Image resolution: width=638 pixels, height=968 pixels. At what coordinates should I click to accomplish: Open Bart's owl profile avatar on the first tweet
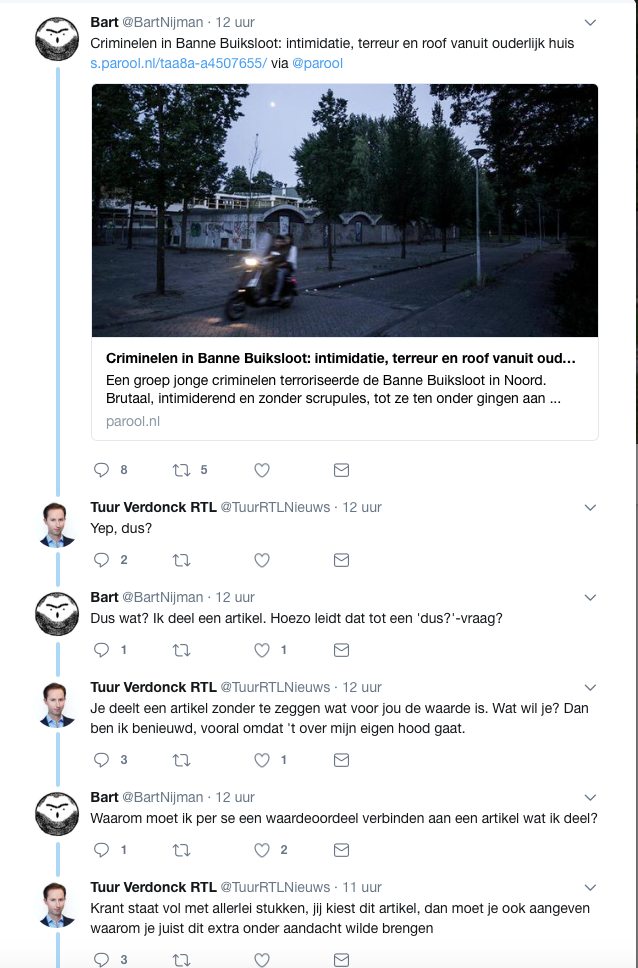[x=58, y=40]
